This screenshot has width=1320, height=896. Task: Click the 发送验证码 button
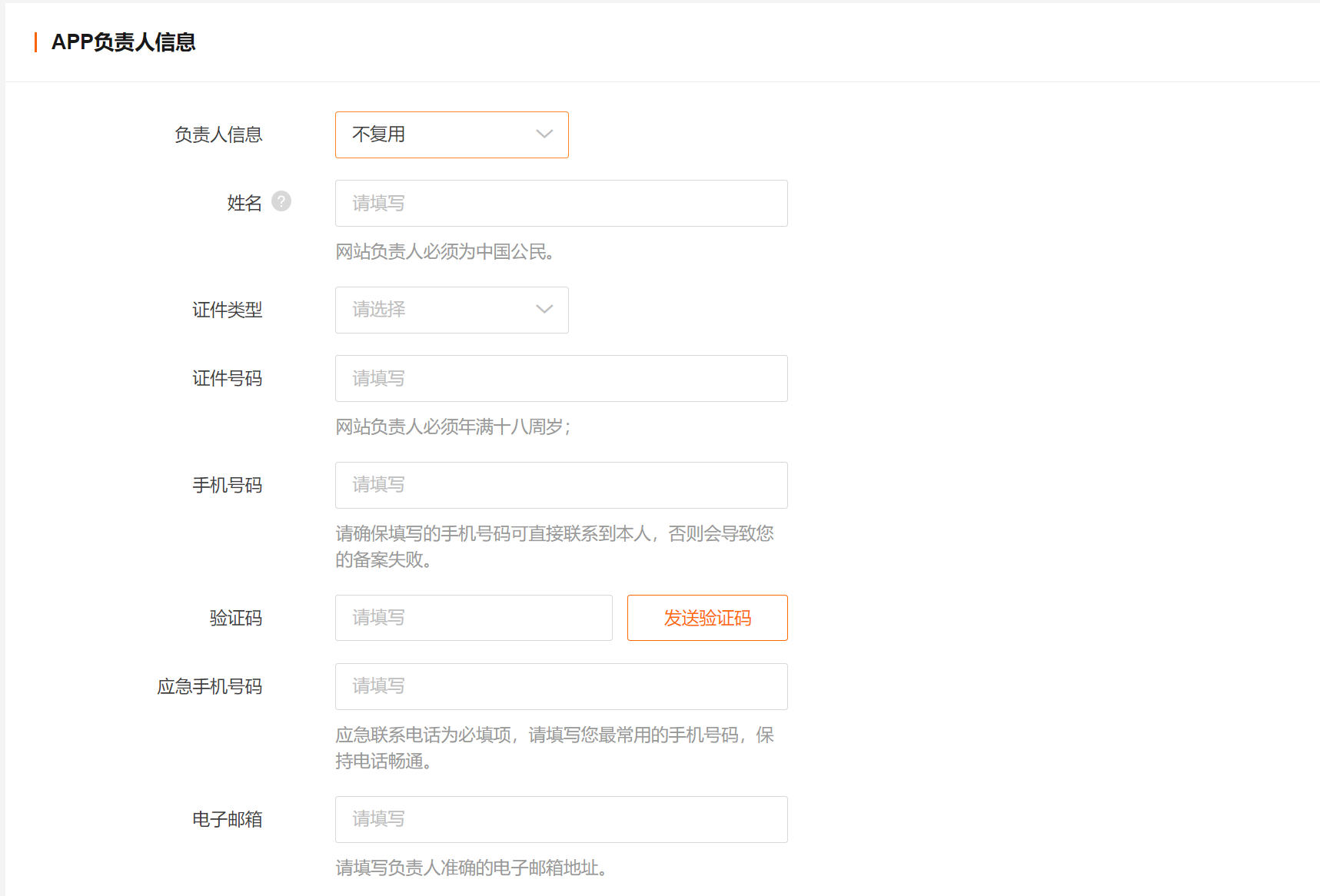pos(707,618)
